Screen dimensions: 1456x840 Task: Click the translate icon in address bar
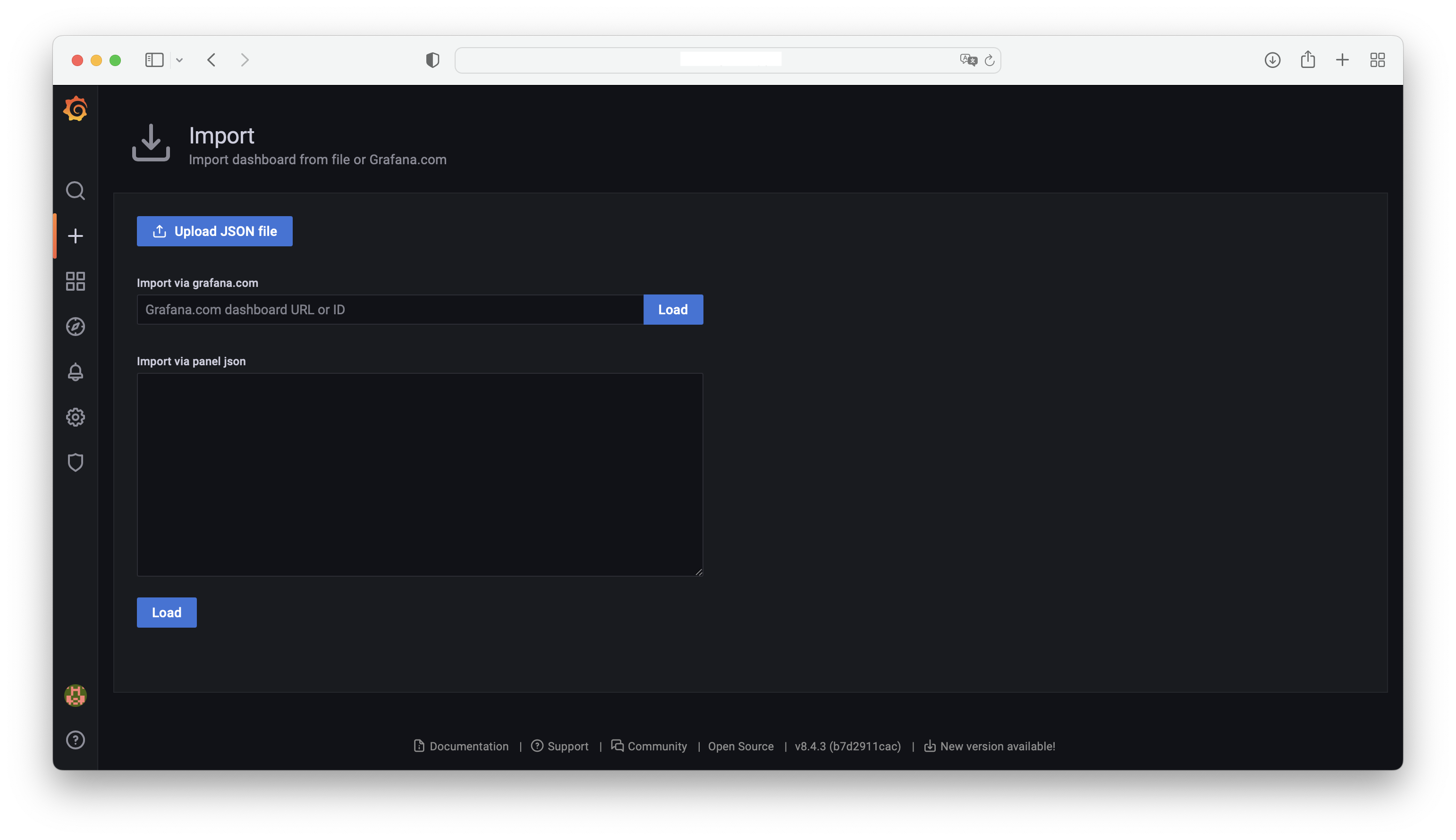click(968, 60)
